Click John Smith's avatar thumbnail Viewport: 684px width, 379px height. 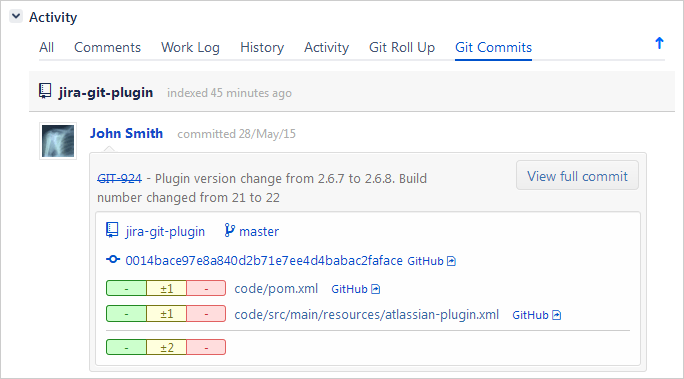[x=58, y=141]
